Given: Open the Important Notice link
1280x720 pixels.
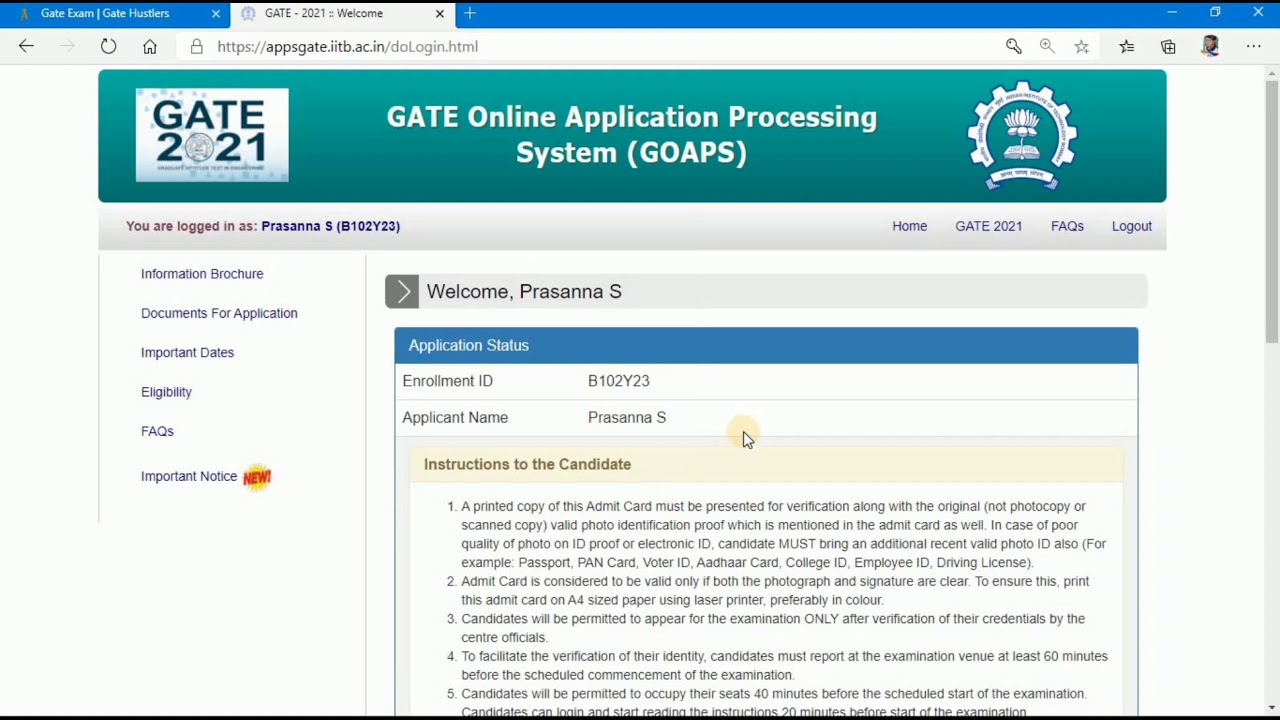Looking at the screenshot, I should click(x=189, y=476).
